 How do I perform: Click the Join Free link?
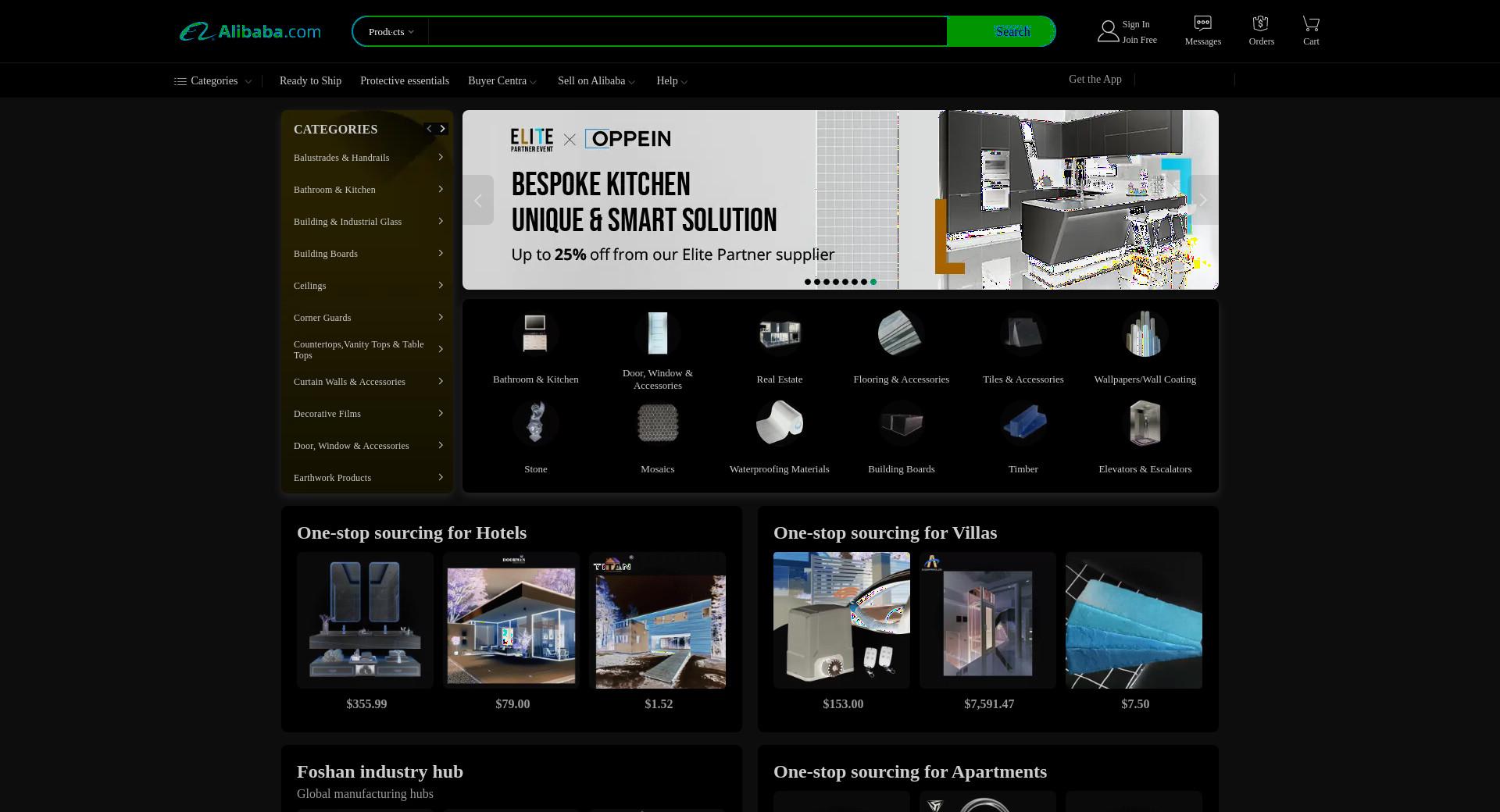[1139, 40]
